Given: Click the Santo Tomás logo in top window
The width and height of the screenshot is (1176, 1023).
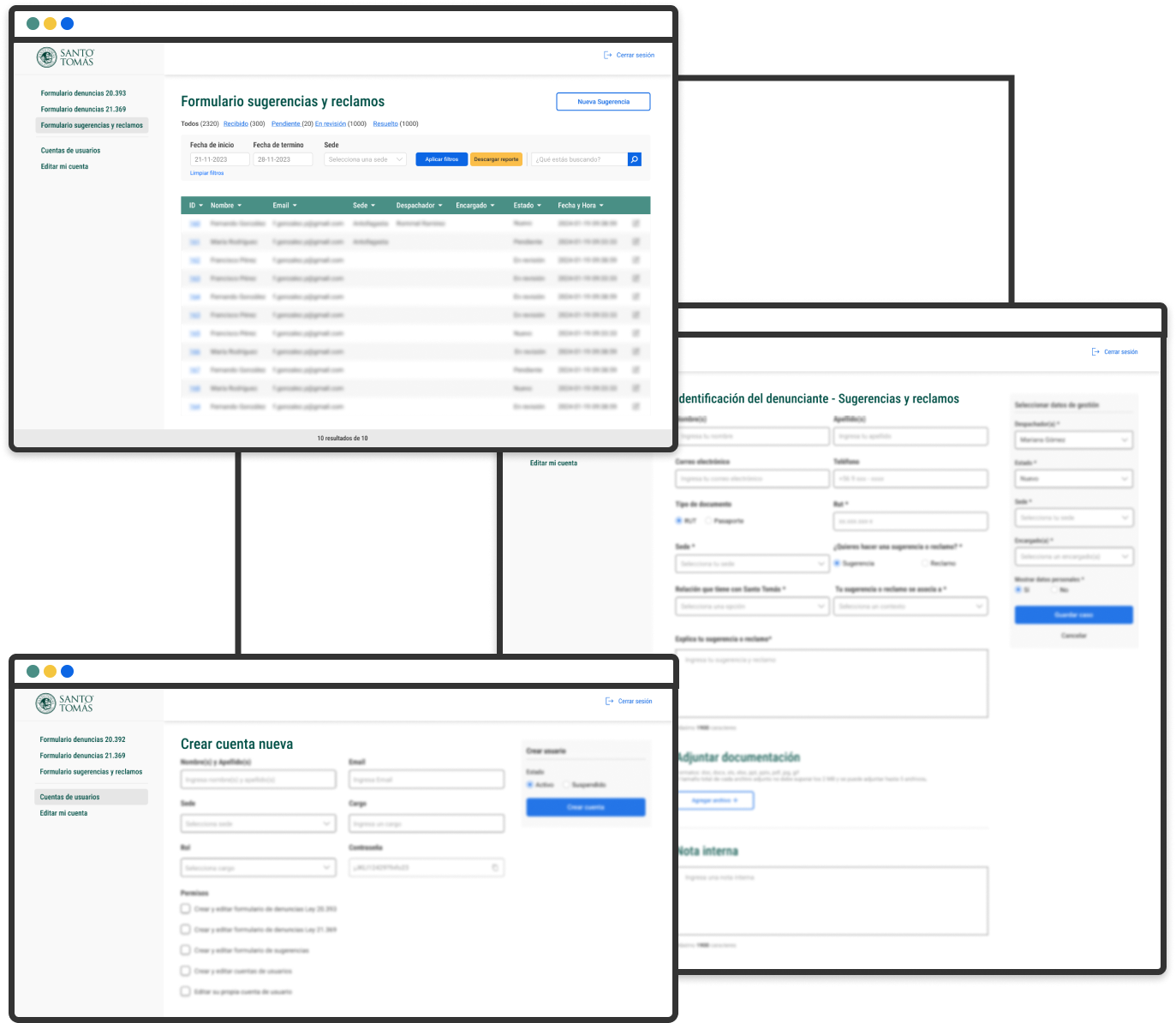Looking at the screenshot, I should (x=65, y=57).
